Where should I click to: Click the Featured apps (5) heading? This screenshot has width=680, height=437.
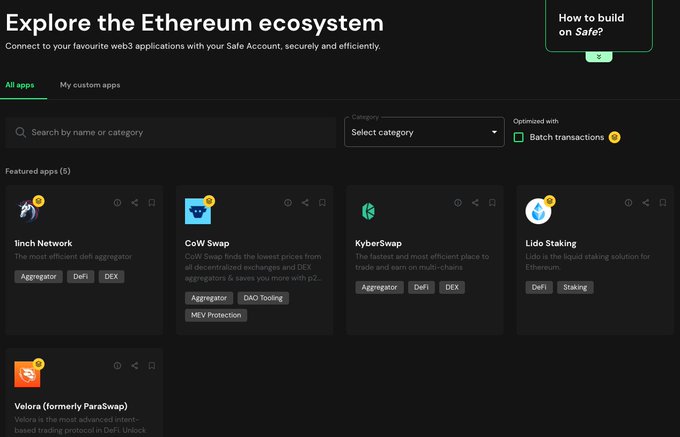[x=38, y=171]
